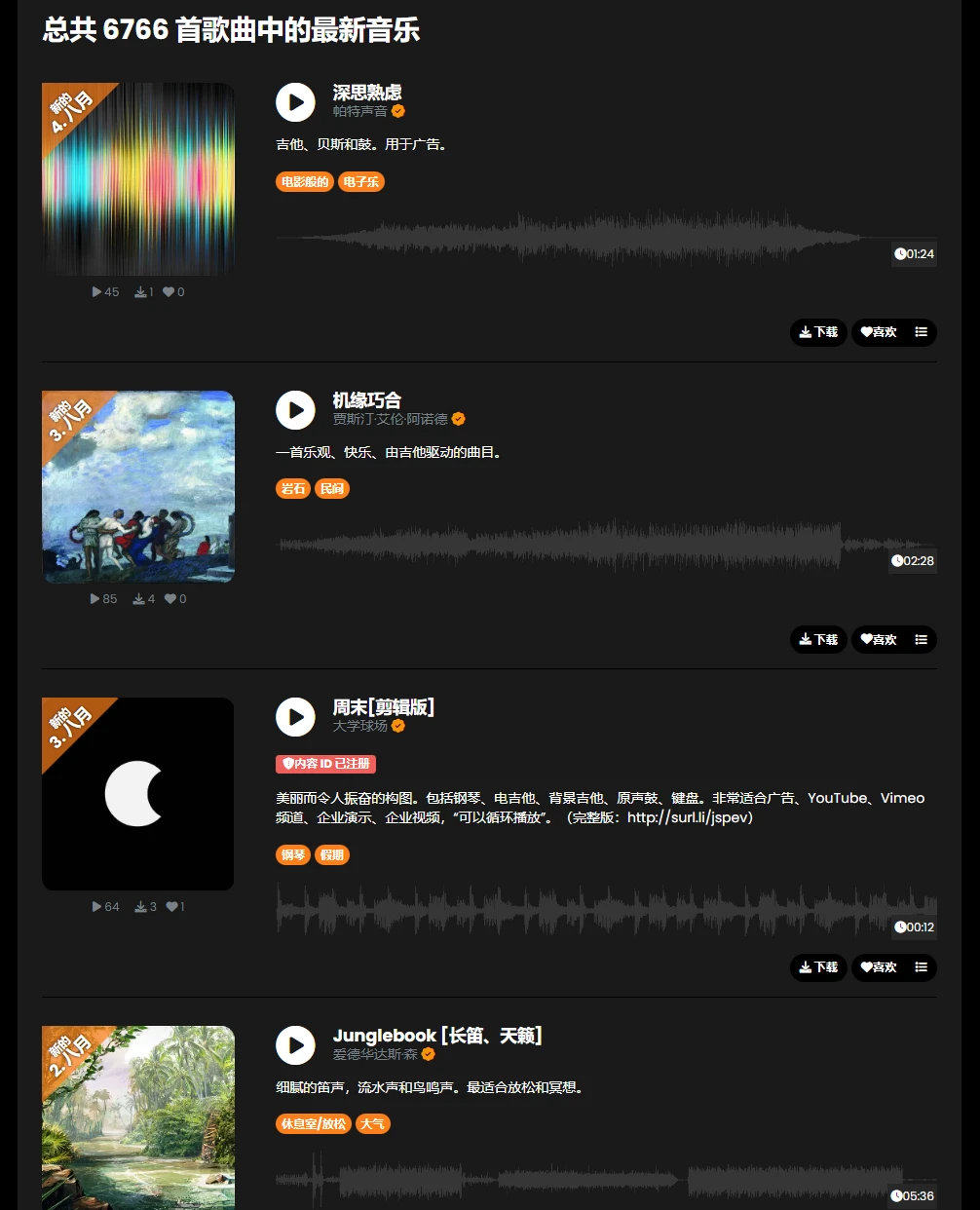This screenshot has height=1210, width=980.
Task: Download the track 周末[剪辑版]
Action: coord(818,967)
